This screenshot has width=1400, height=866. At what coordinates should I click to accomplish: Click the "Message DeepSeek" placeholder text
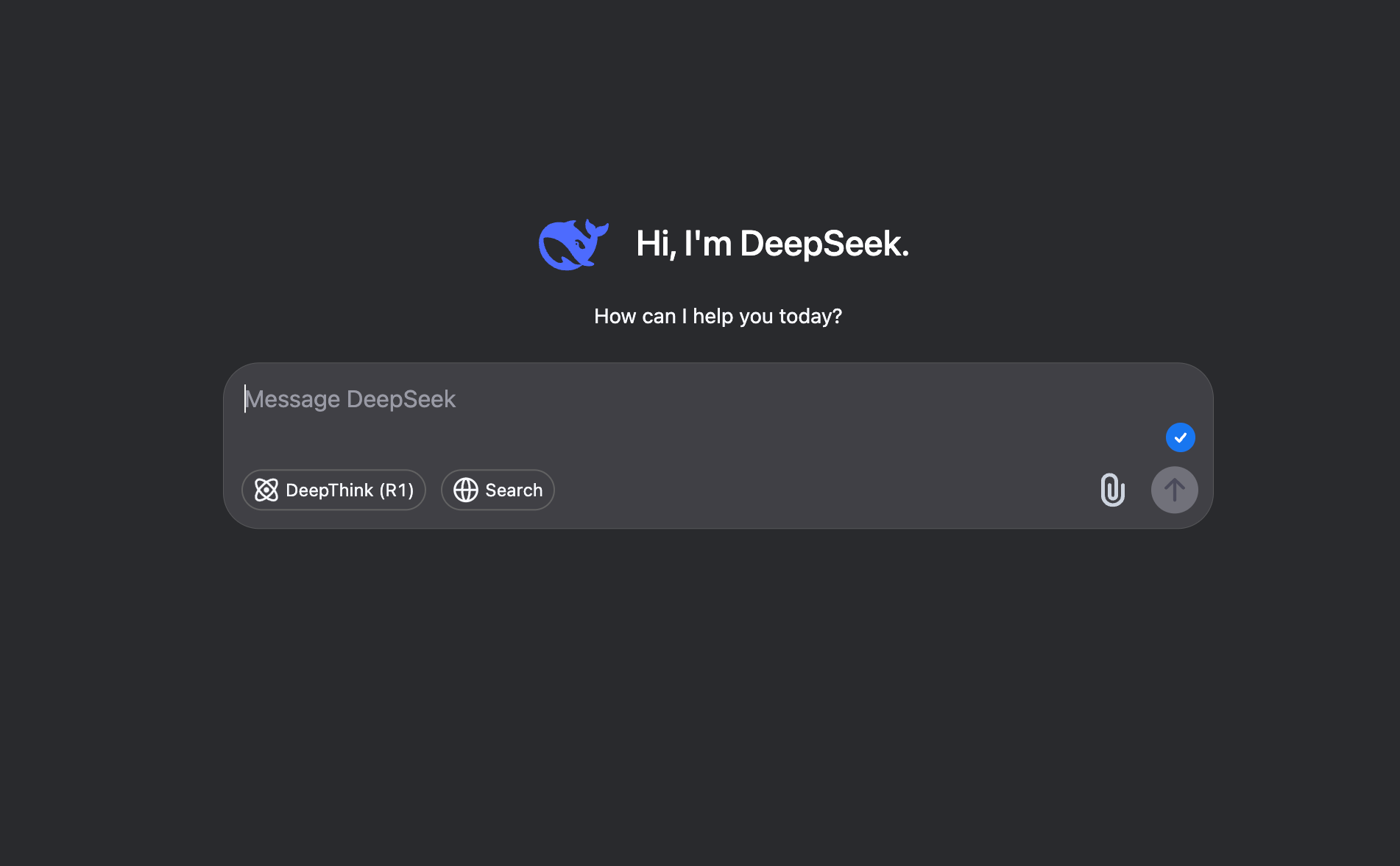pyautogui.click(x=351, y=399)
